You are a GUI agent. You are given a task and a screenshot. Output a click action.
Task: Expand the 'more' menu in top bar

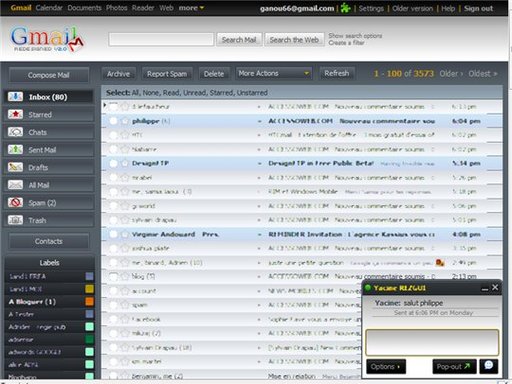[191, 8]
